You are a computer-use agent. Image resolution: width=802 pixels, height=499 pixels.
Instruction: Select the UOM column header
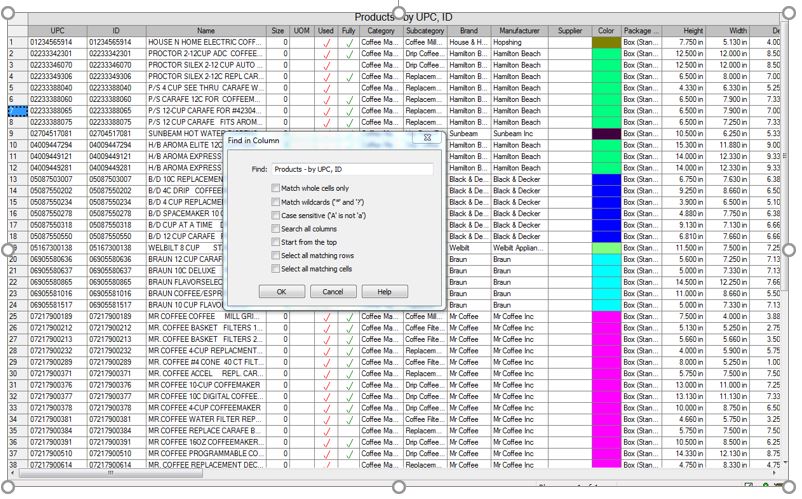click(x=302, y=31)
